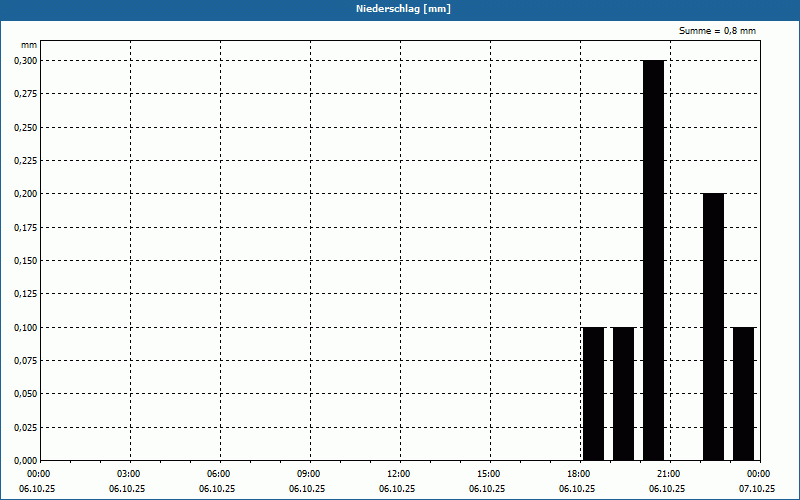Click the Summe = 0,8 mm label
The image size is (800, 500).
717,31
